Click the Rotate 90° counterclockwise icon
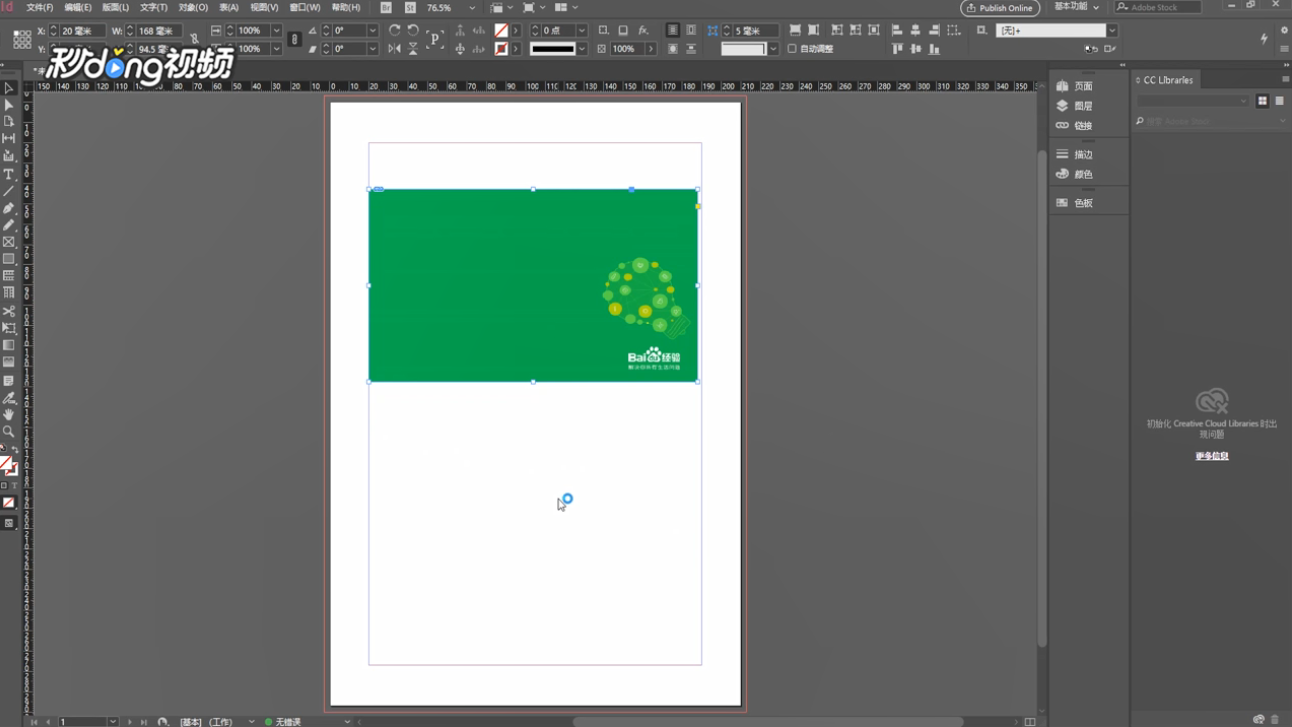The image size is (1292, 727). click(x=413, y=31)
